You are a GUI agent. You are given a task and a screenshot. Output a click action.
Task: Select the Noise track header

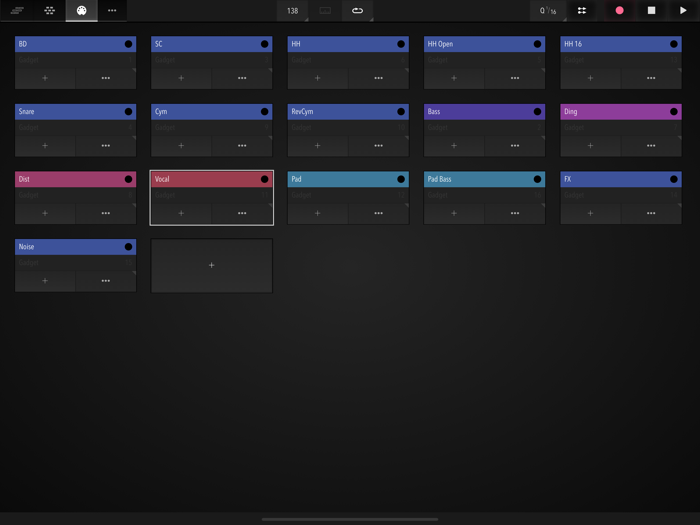[75, 247]
